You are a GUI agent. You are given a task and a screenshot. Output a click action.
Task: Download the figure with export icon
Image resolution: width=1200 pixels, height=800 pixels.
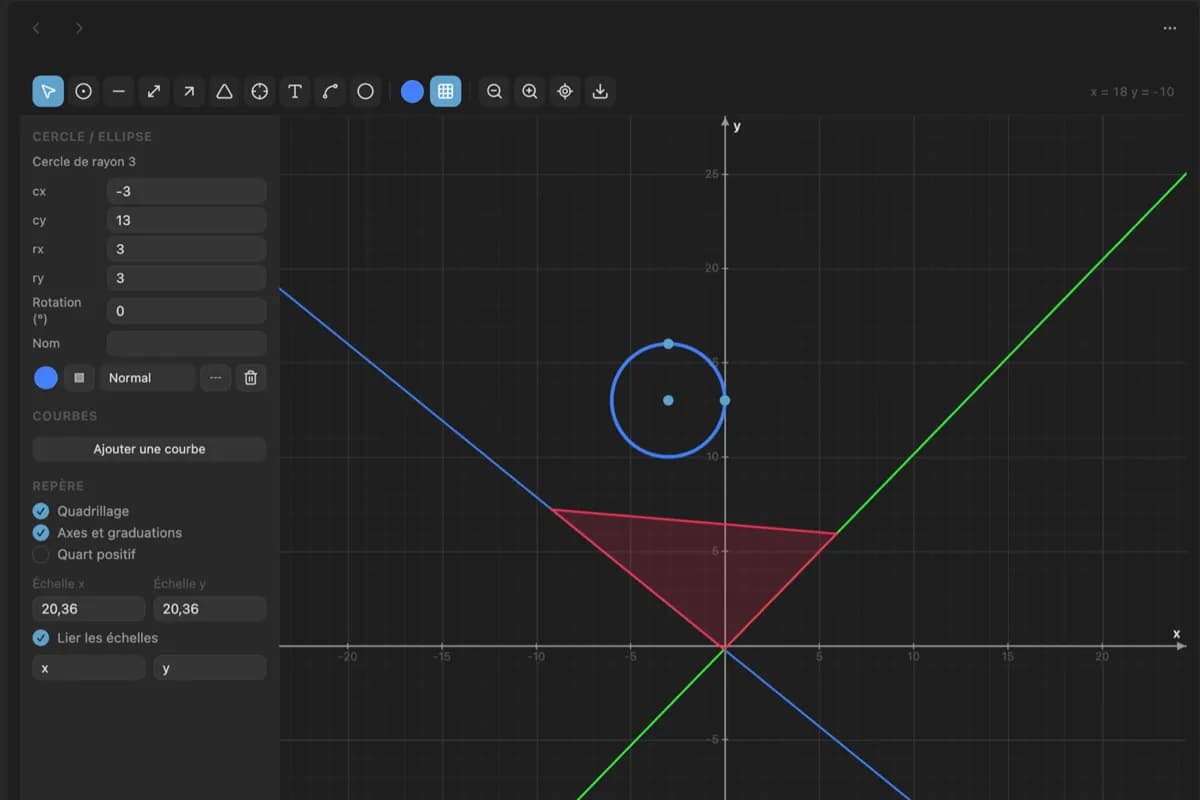pyautogui.click(x=600, y=91)
